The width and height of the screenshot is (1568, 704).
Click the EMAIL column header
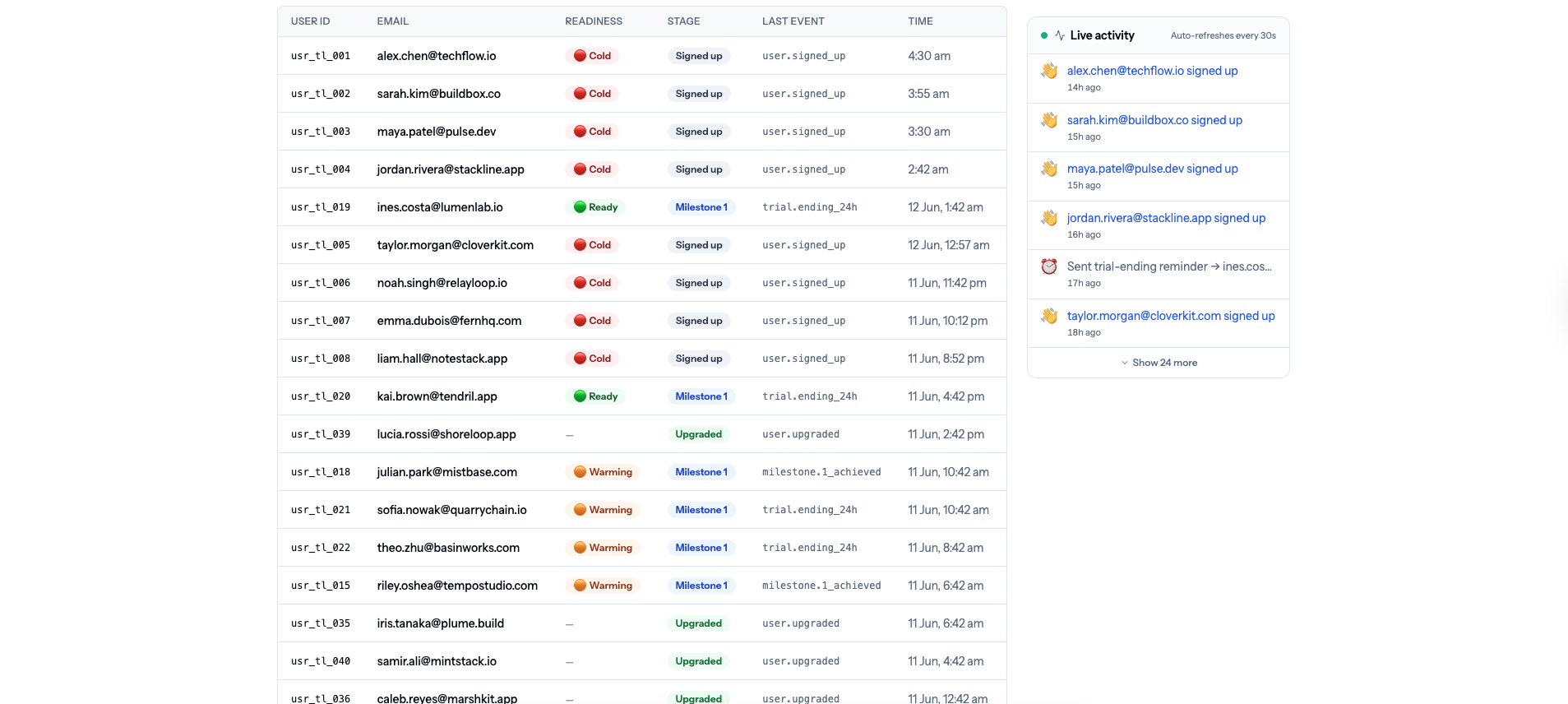(393, 21)
